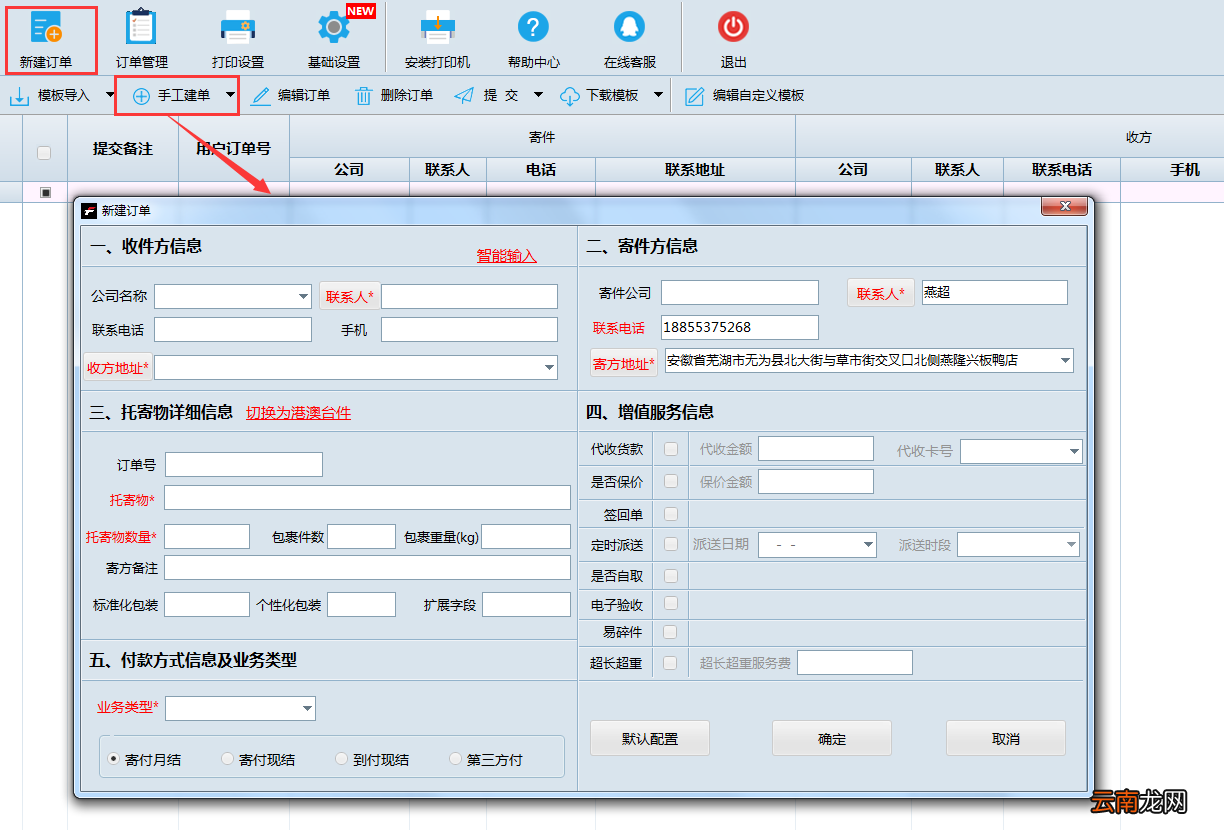Enable the 是否保价 checkbox

click(x=671, y=481)
